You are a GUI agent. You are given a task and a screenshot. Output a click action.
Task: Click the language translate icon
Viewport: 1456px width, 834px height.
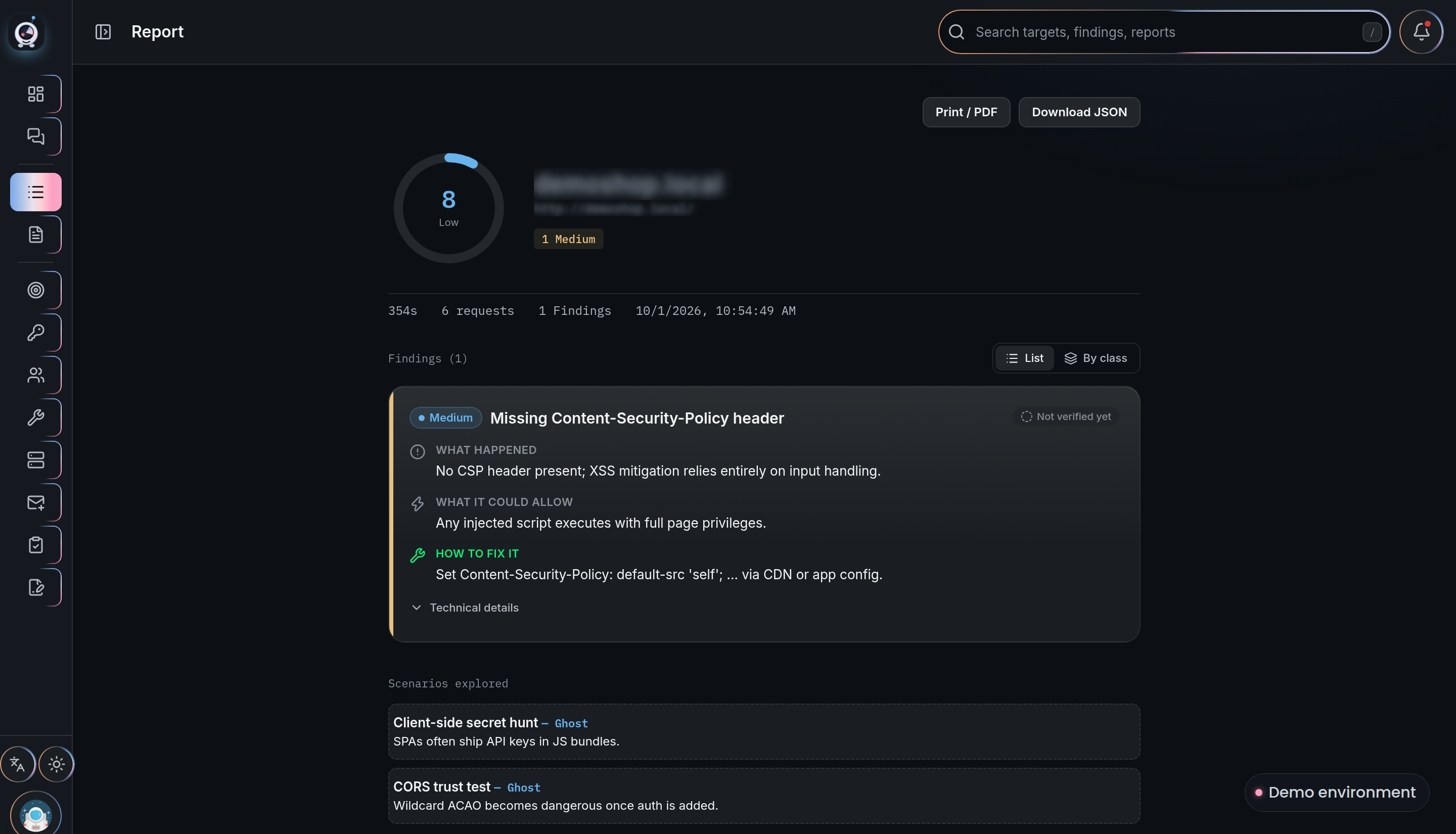click(18, 764)
